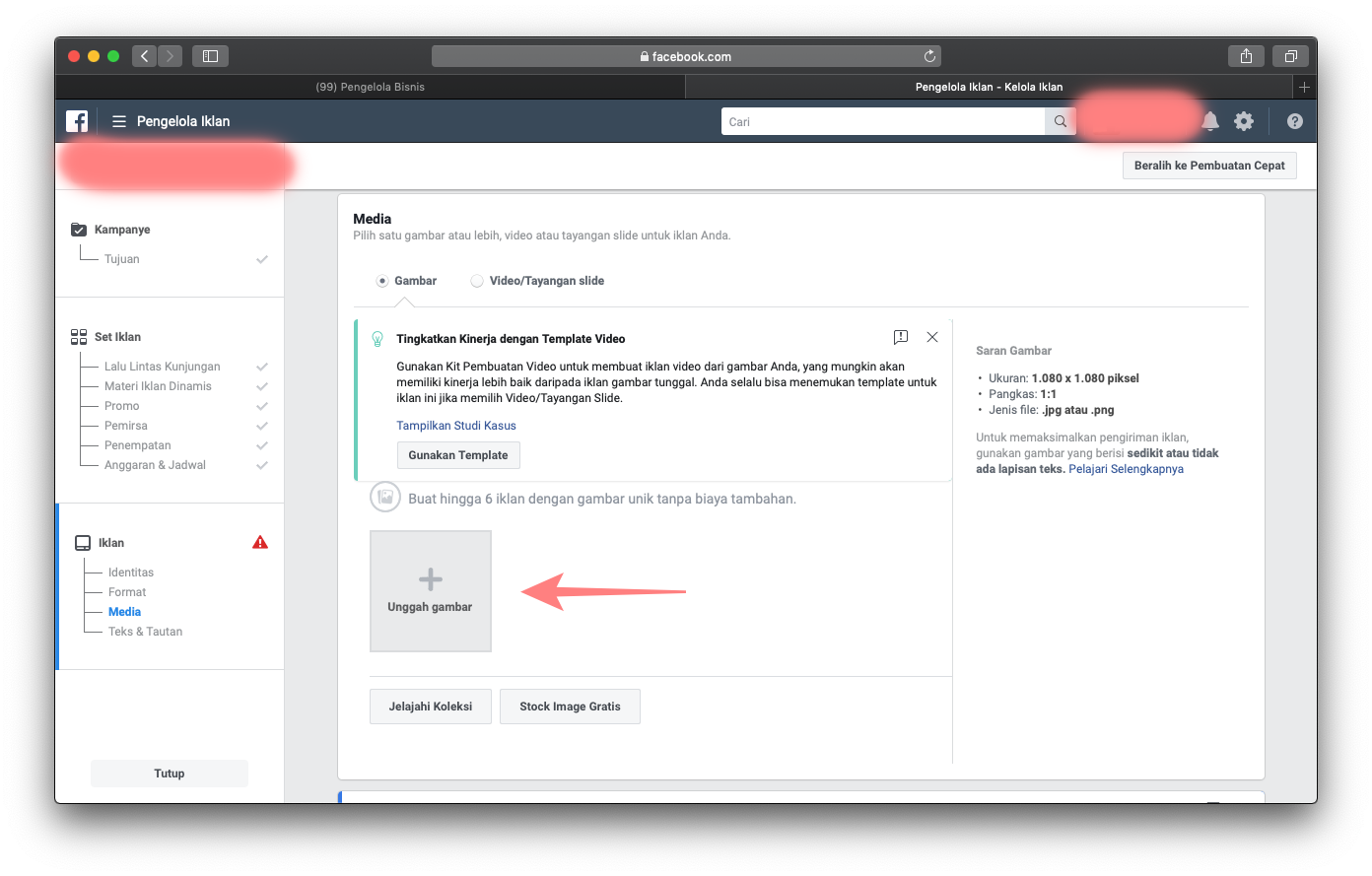Click the plus icon to upload an image
Screen dimensions: 1372x876
tap(431, 579)
